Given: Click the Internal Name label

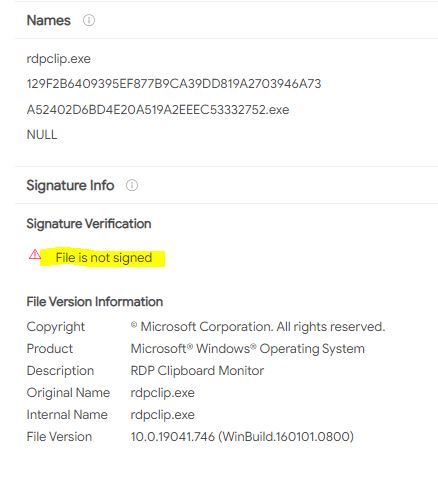Looking at the screenshot, I should pos(67,415).
